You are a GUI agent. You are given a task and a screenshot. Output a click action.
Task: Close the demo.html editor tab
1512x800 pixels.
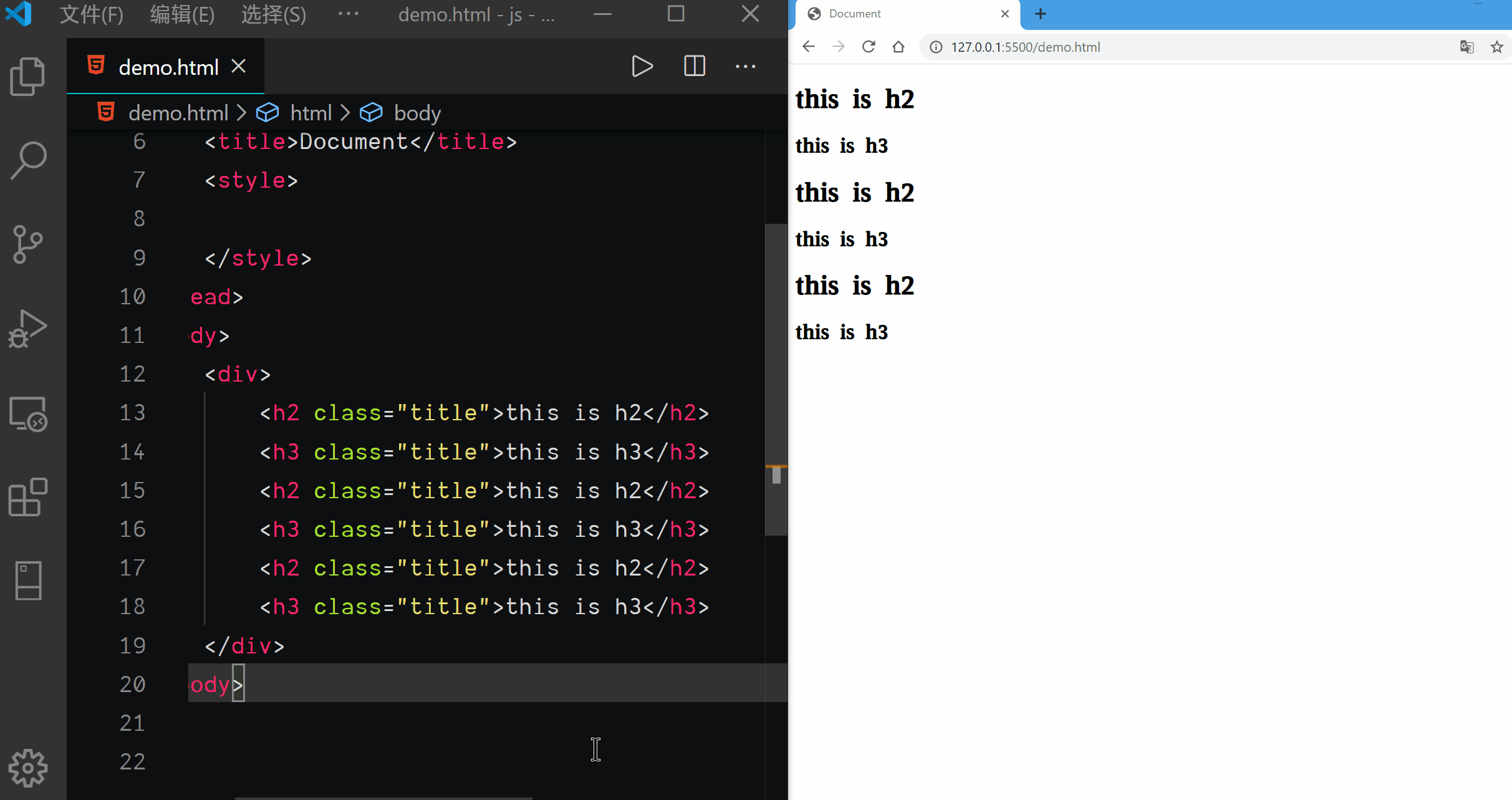(239, 66)
